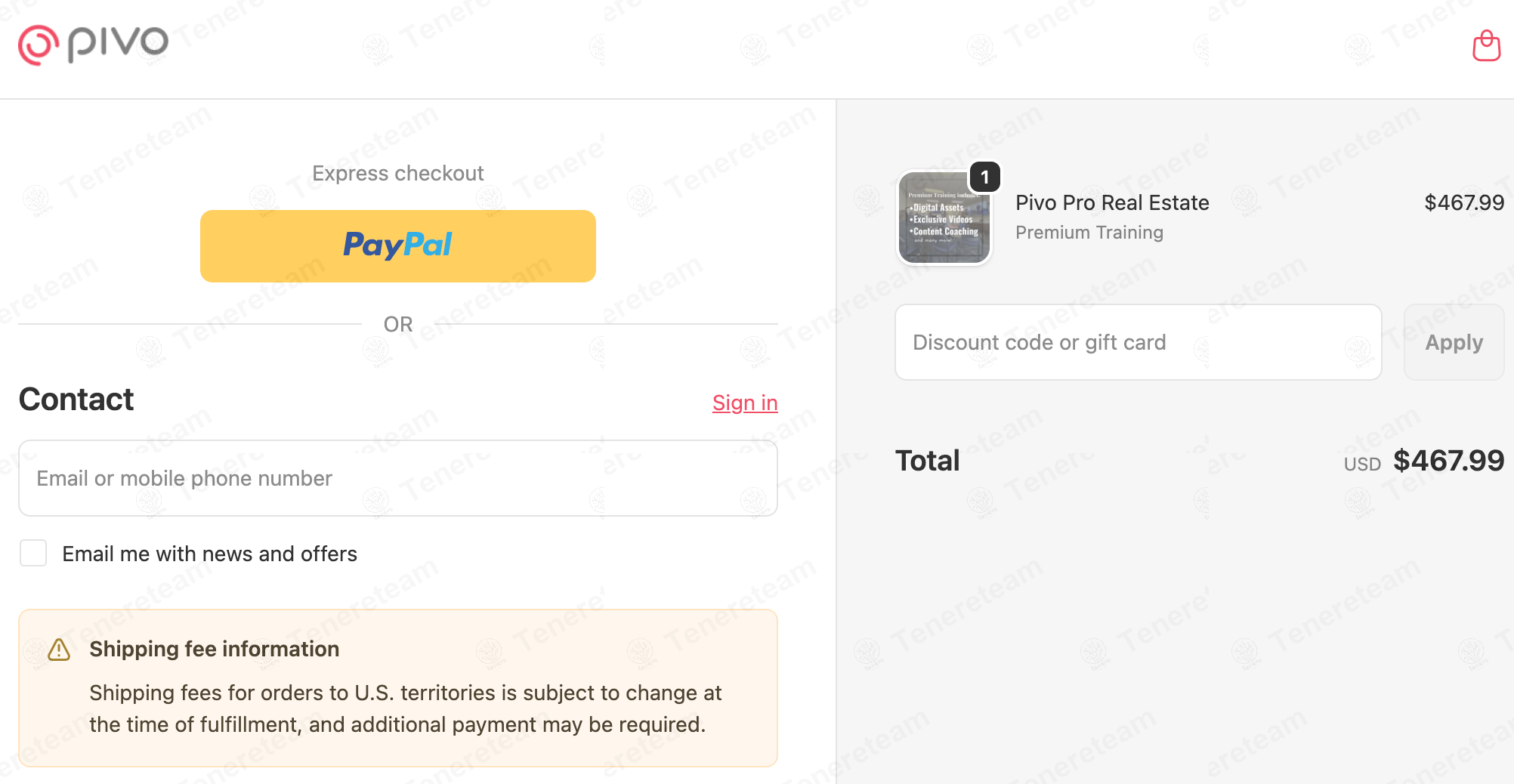Click the shipping fee warning triangle icon

click(x=59, y=650)
